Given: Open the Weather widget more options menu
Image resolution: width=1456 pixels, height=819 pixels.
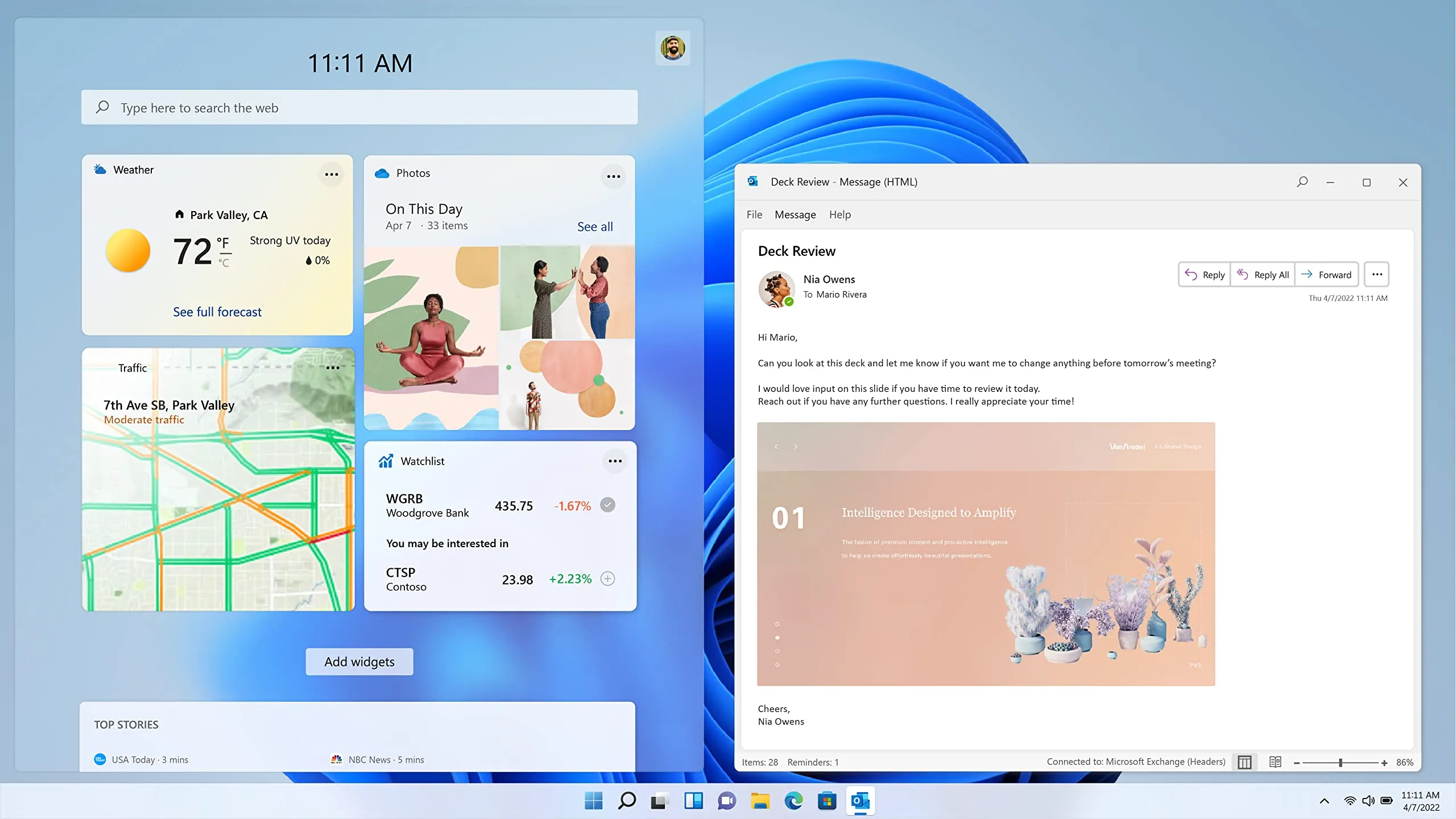Looking at the screenshot, I should pyautogui.click(x=332, y=175).
